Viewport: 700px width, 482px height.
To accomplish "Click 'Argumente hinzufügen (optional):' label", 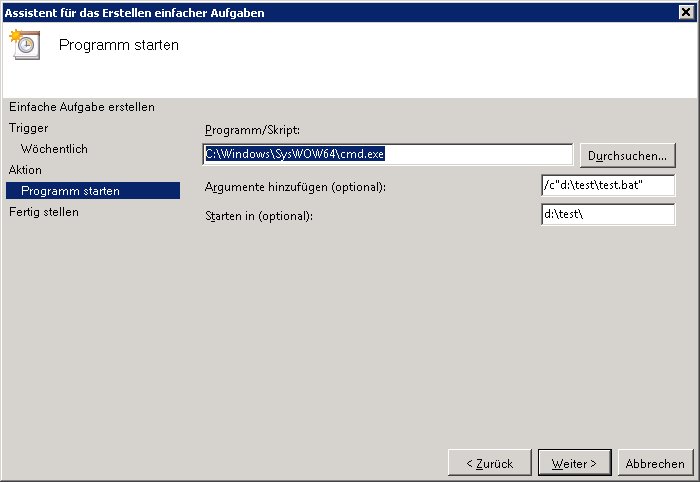I will click(x=295, y=188).
